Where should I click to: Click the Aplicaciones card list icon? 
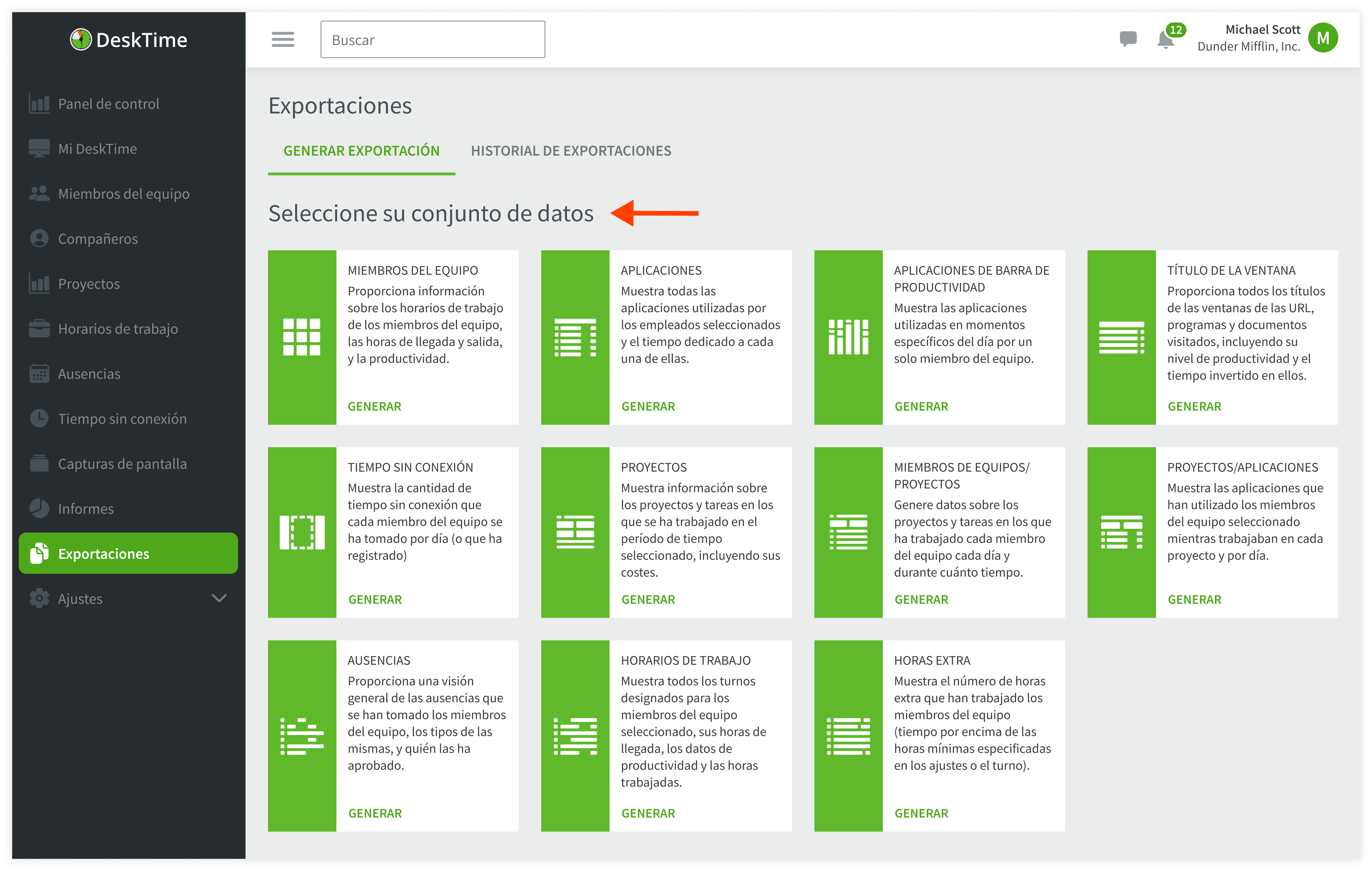[x=575, y=337]
